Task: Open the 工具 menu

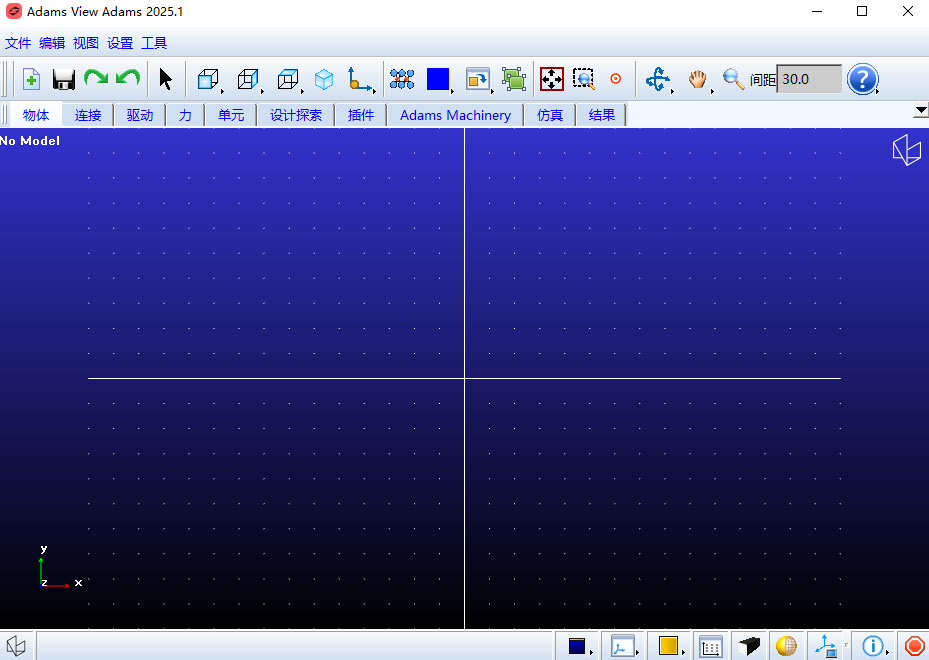Action: point(154,43)
